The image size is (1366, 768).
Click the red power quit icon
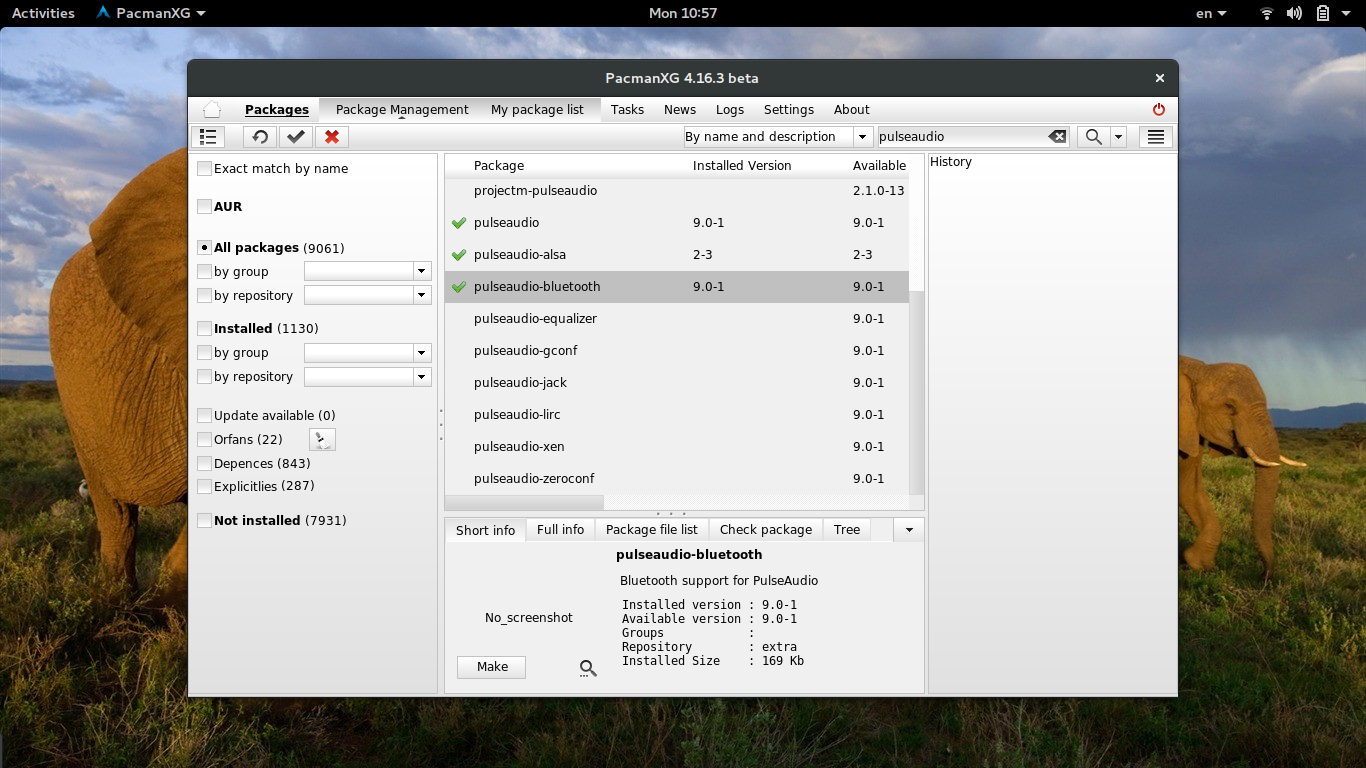coord(1159,110)
